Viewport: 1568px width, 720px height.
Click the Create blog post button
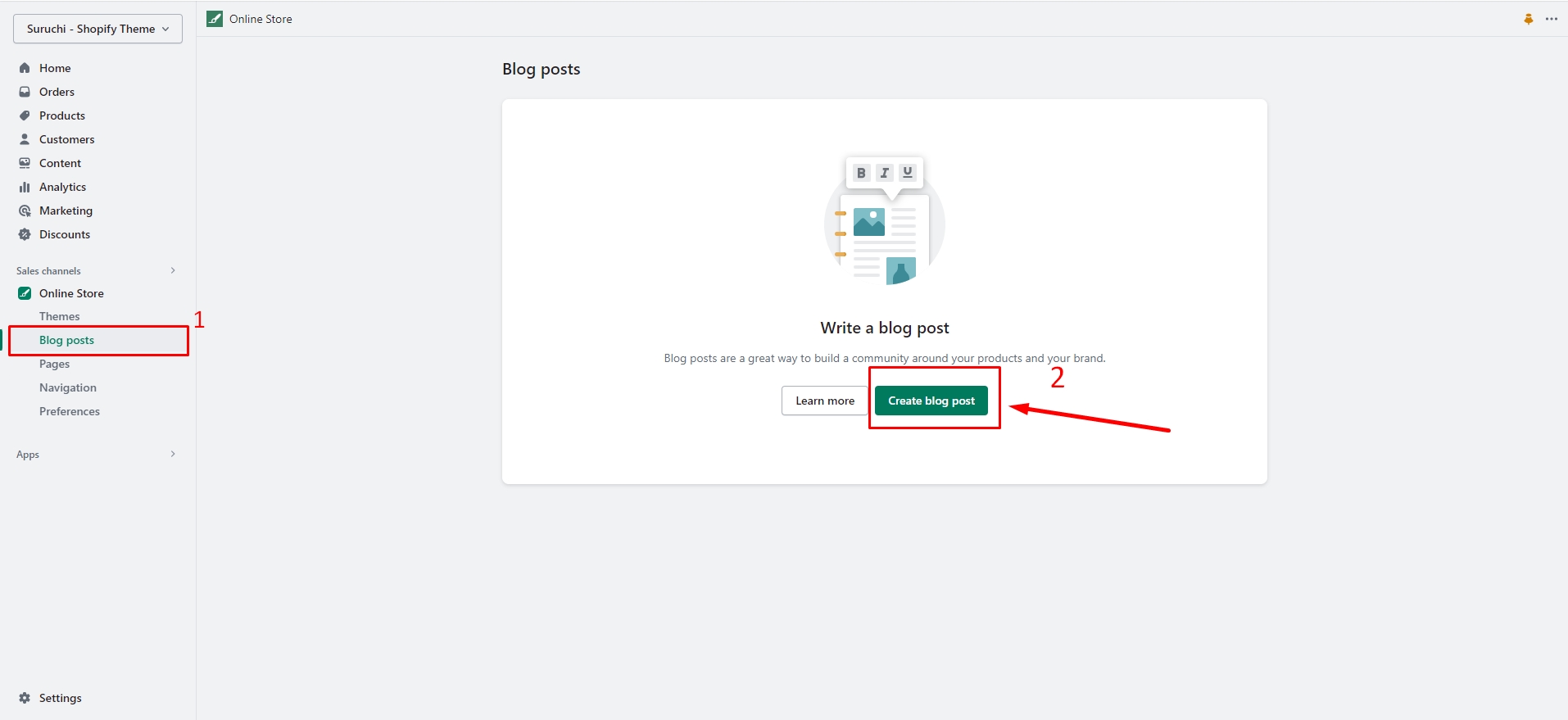(x=931, y=401)
